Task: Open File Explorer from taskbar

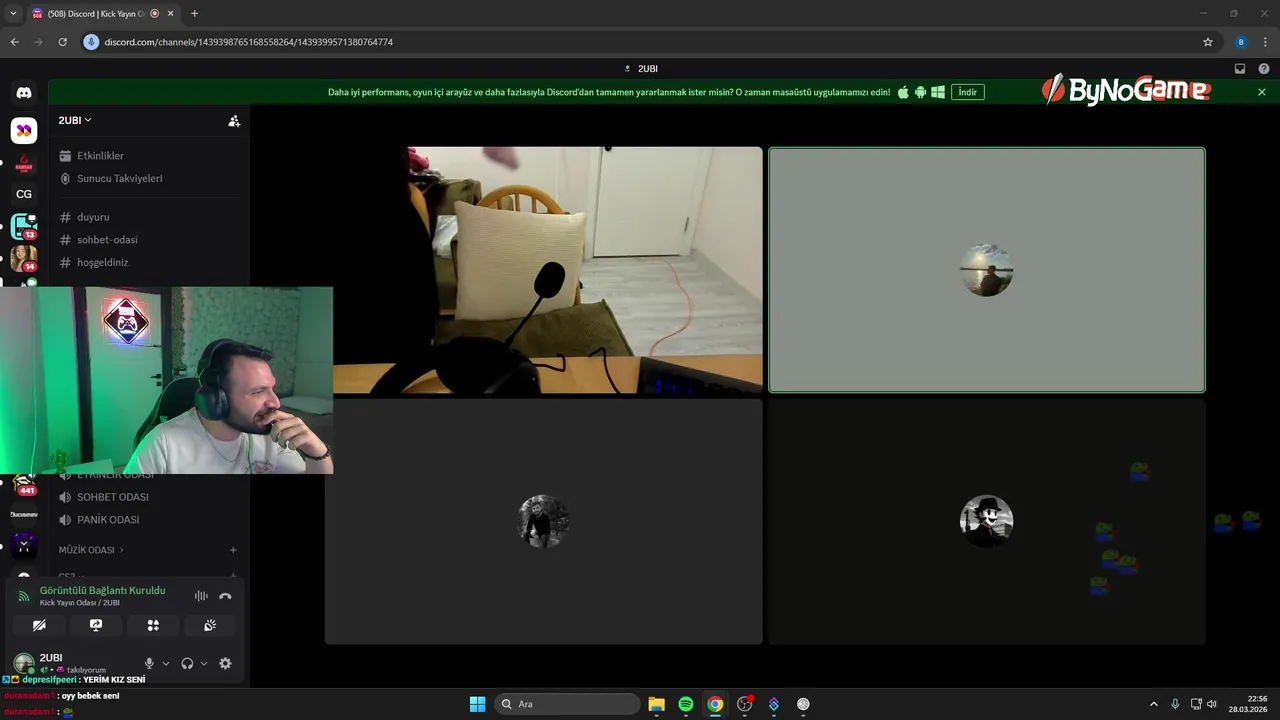Action: (x=656, y=704)
